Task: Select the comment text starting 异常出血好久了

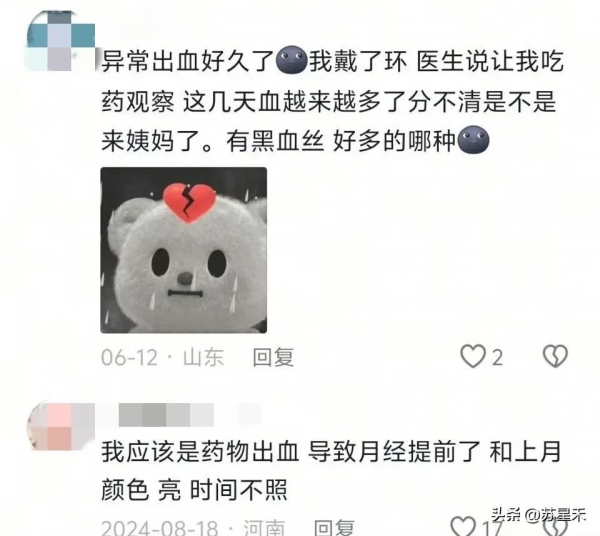Action: [x=332, y=101]
